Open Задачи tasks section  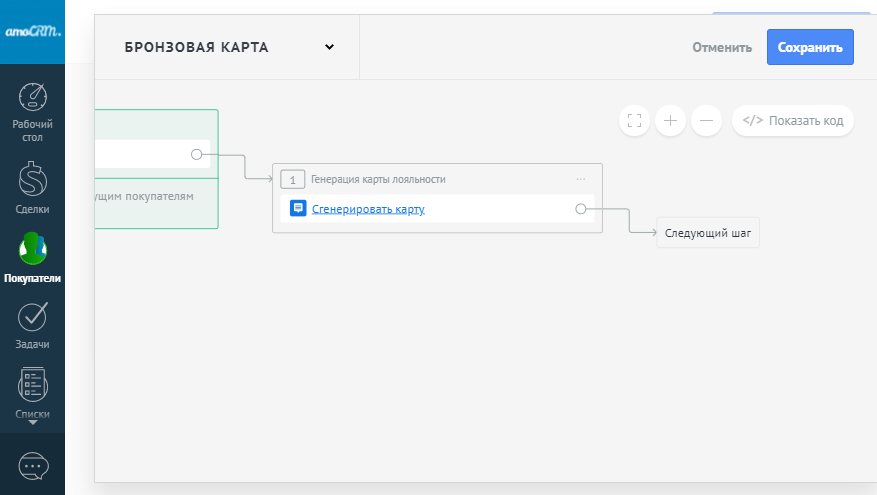click(x=33, y=317)
